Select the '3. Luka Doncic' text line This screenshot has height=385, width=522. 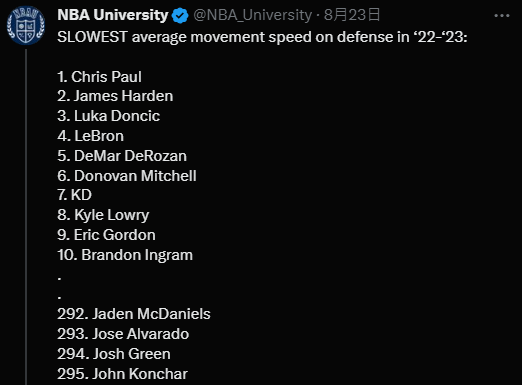(108, 116)
